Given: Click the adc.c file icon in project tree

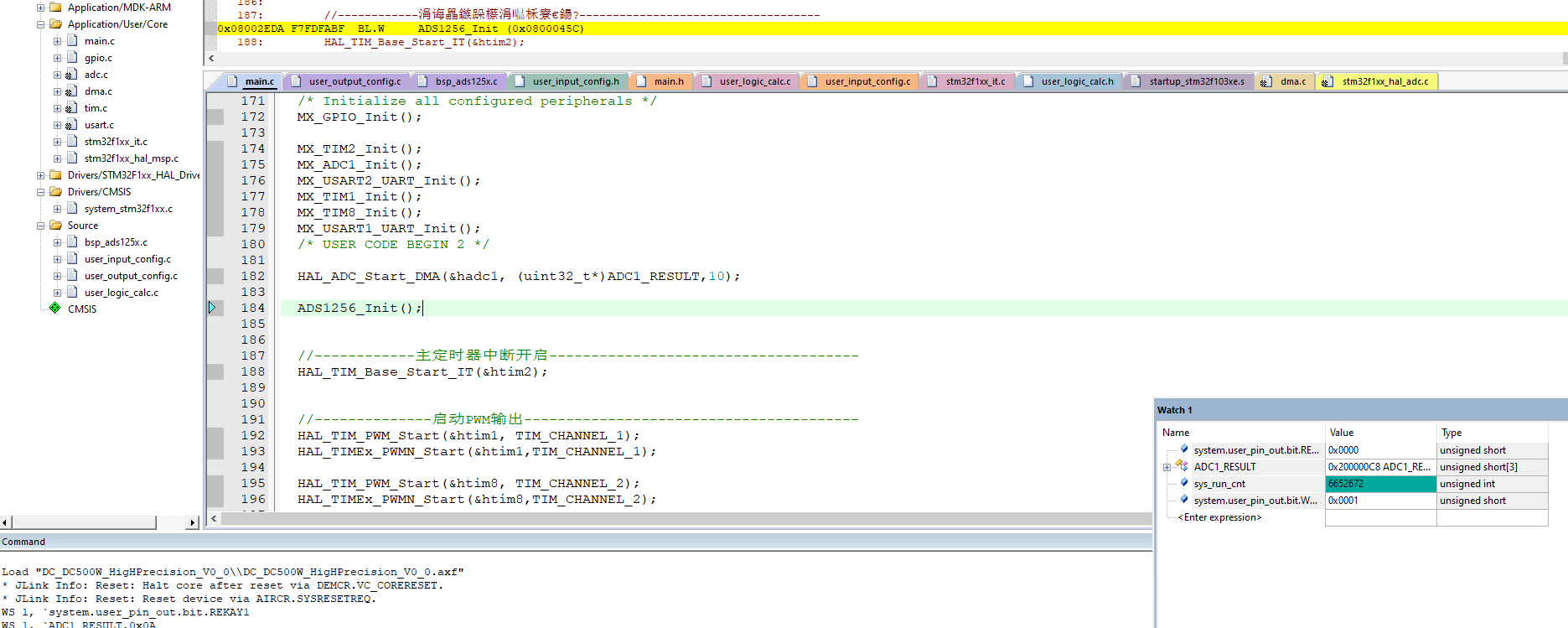Looking at the screenshot, I should [71, 75].
